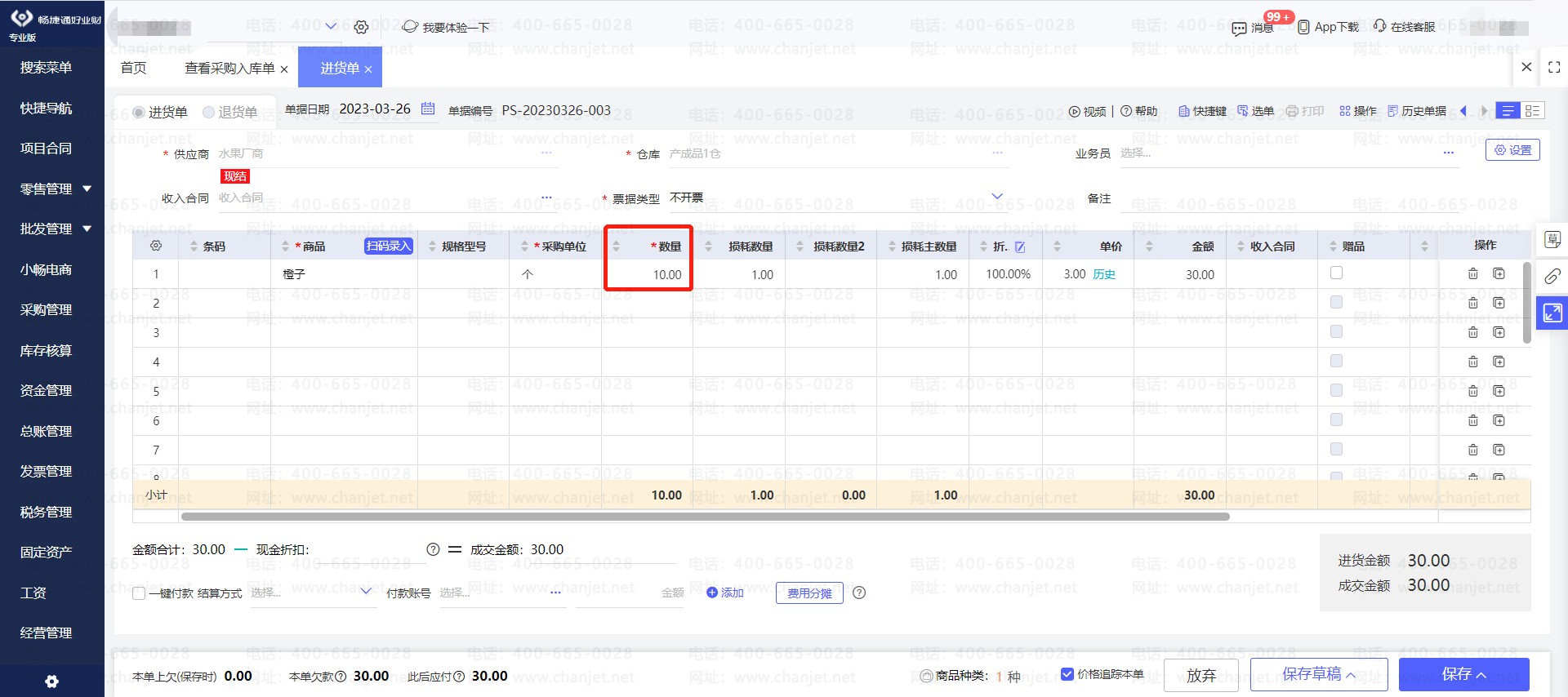Click the 选单 toolbar button
This screenshot has width=1568, height=697.
coord(1255,111)
